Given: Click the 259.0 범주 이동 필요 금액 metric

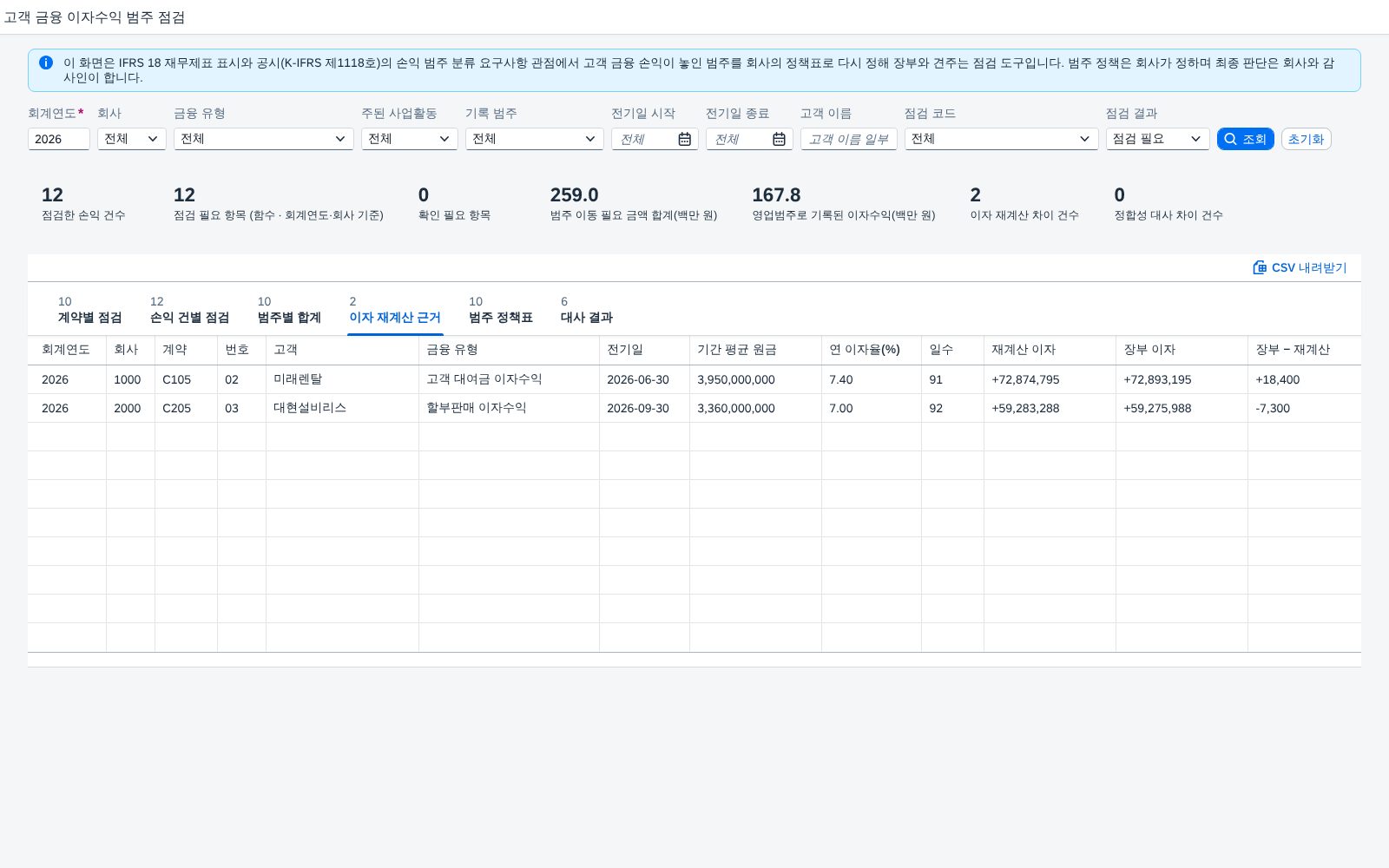Looking at the screenshot, I should pyautogui.click(x=634, y=203).
